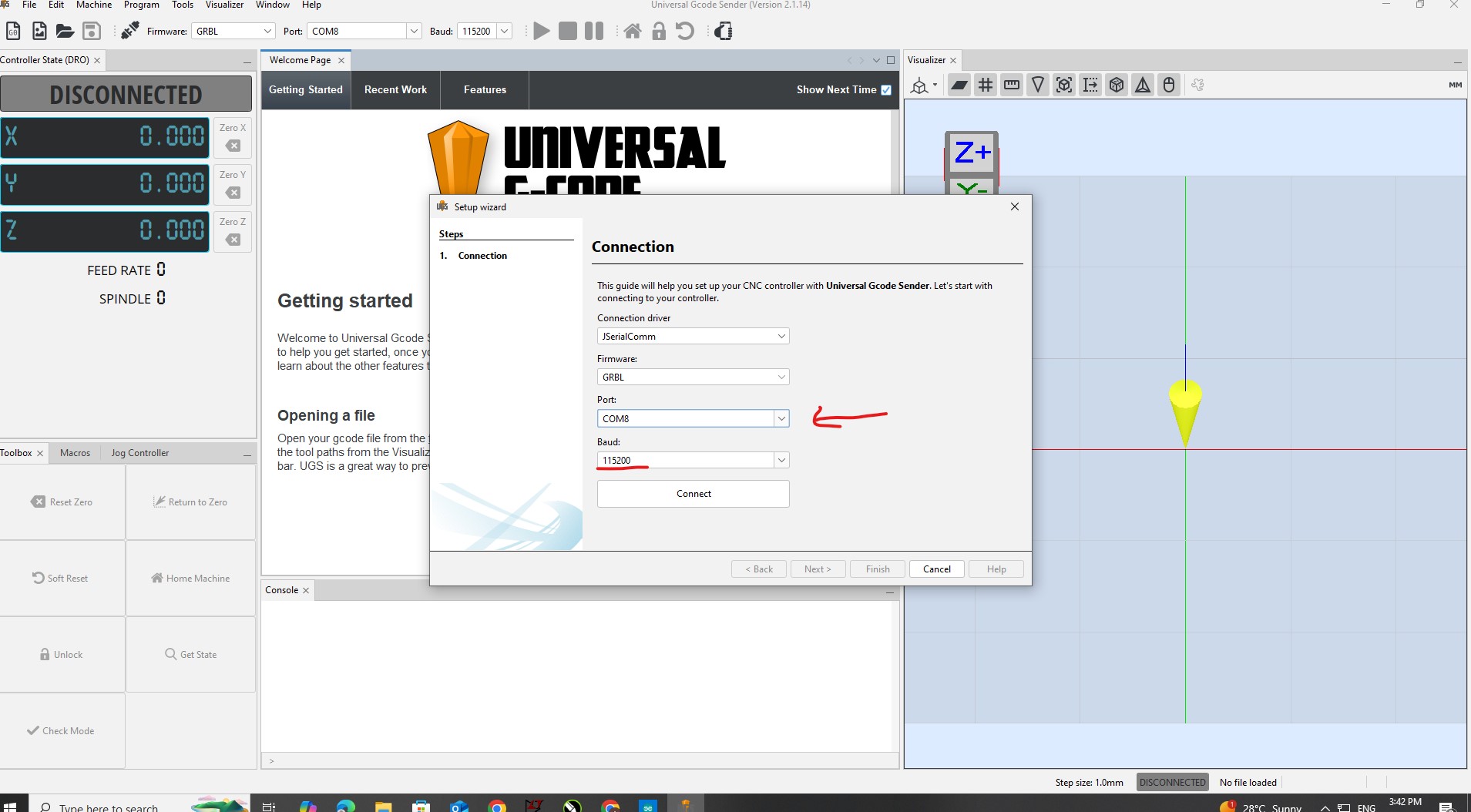Toggle the visualizer ruler dimensions button
Screen dimensions: 1471x812
click(x=1012, y=85)
